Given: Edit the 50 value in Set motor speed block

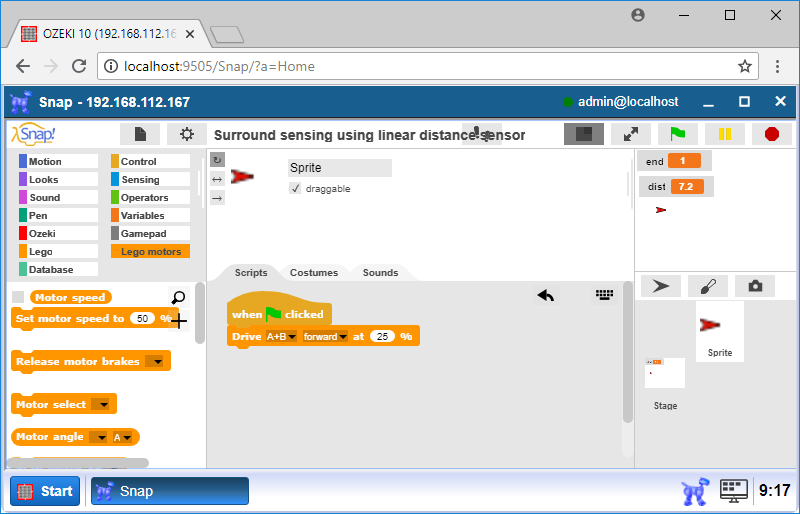Looking at the screenshot, I should point(142,319).
